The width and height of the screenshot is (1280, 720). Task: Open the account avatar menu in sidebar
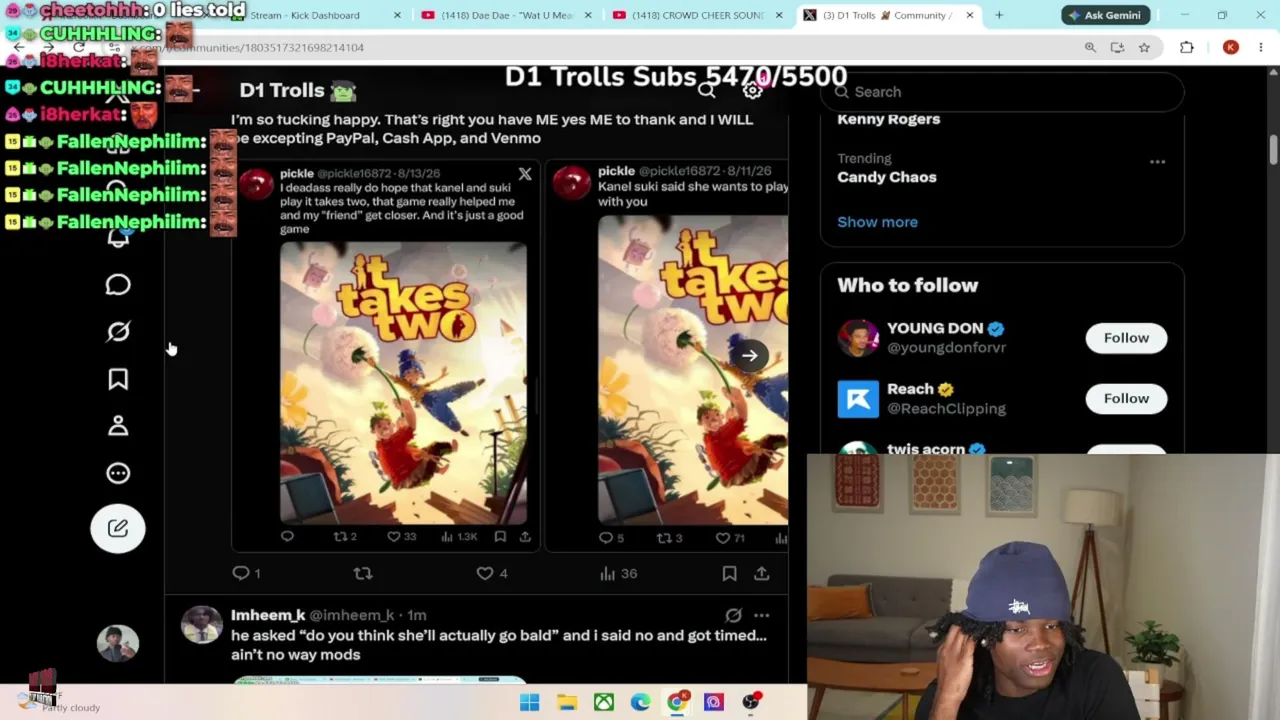(117, 643)
